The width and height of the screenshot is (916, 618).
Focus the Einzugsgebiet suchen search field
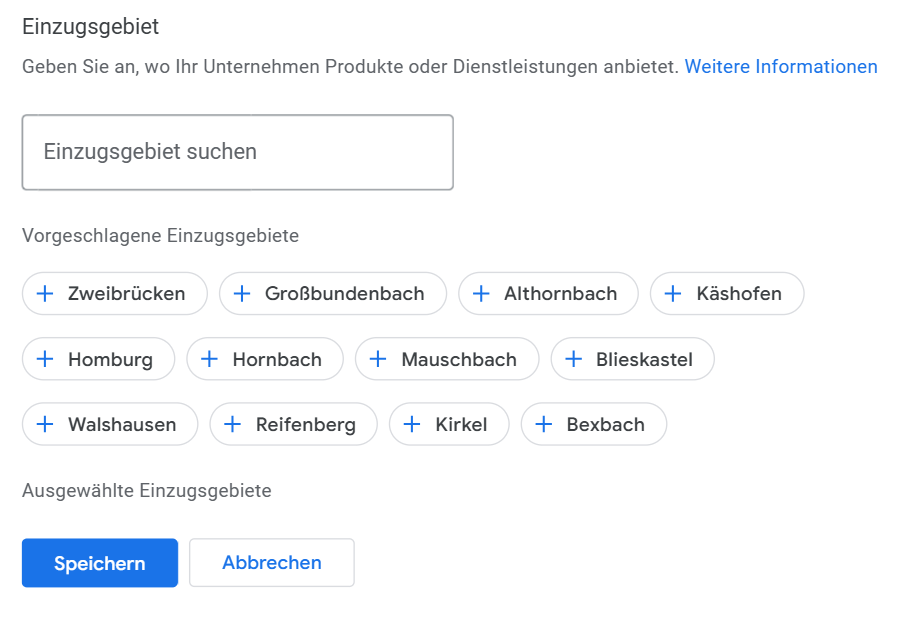238,152
